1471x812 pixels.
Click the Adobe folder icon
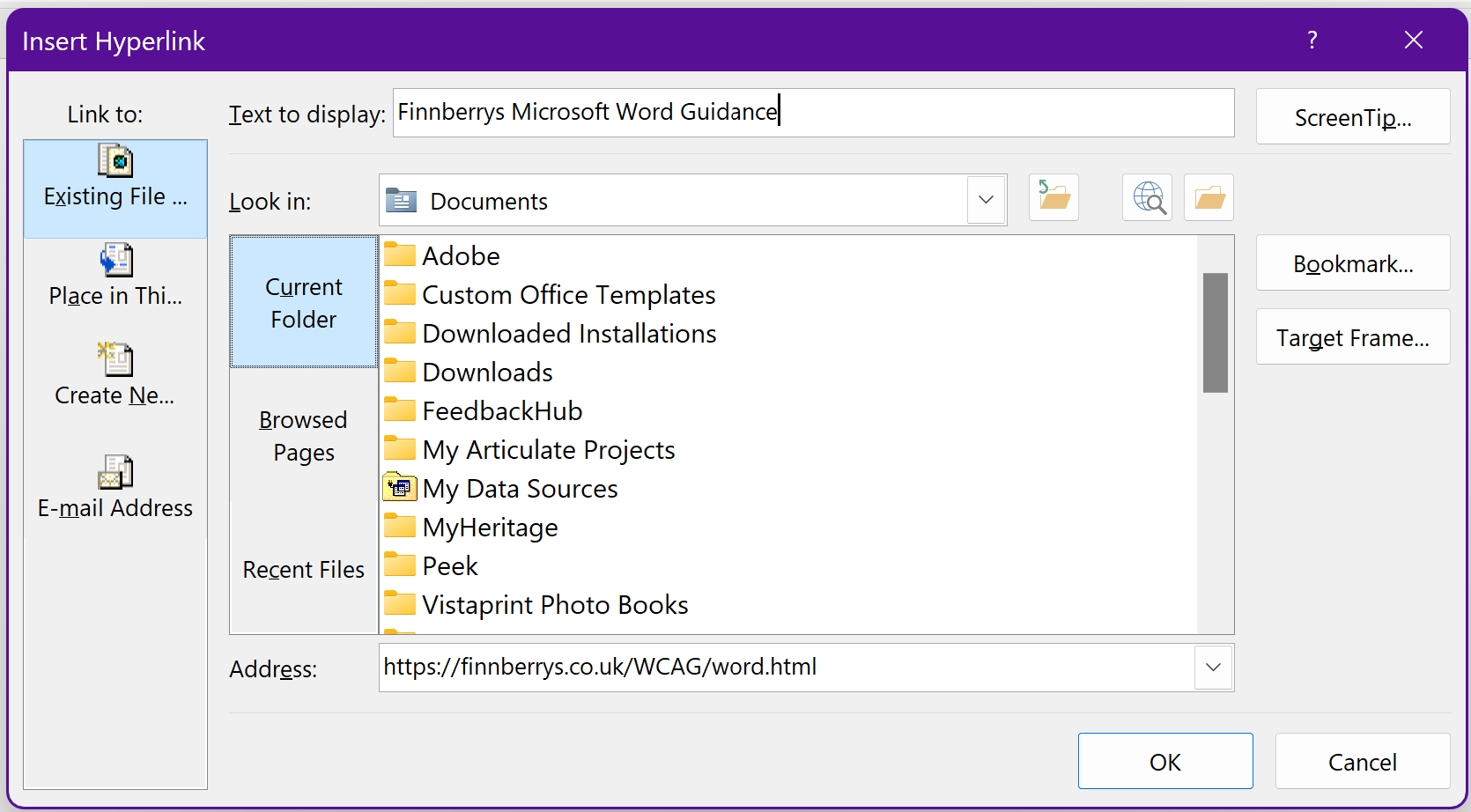tap(400, 255)
